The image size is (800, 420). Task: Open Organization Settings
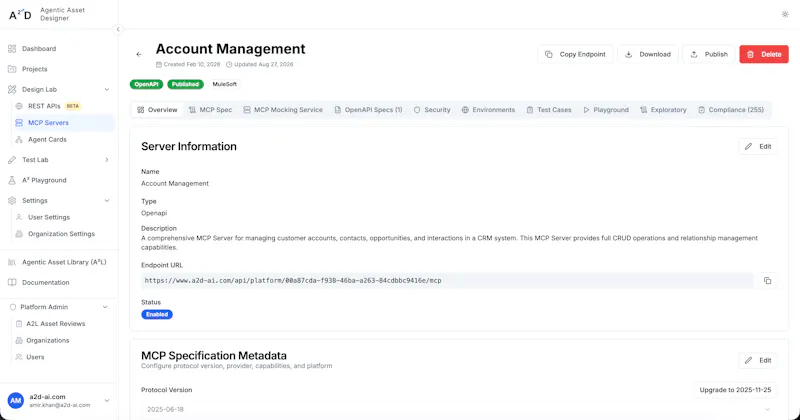(62, 234)
